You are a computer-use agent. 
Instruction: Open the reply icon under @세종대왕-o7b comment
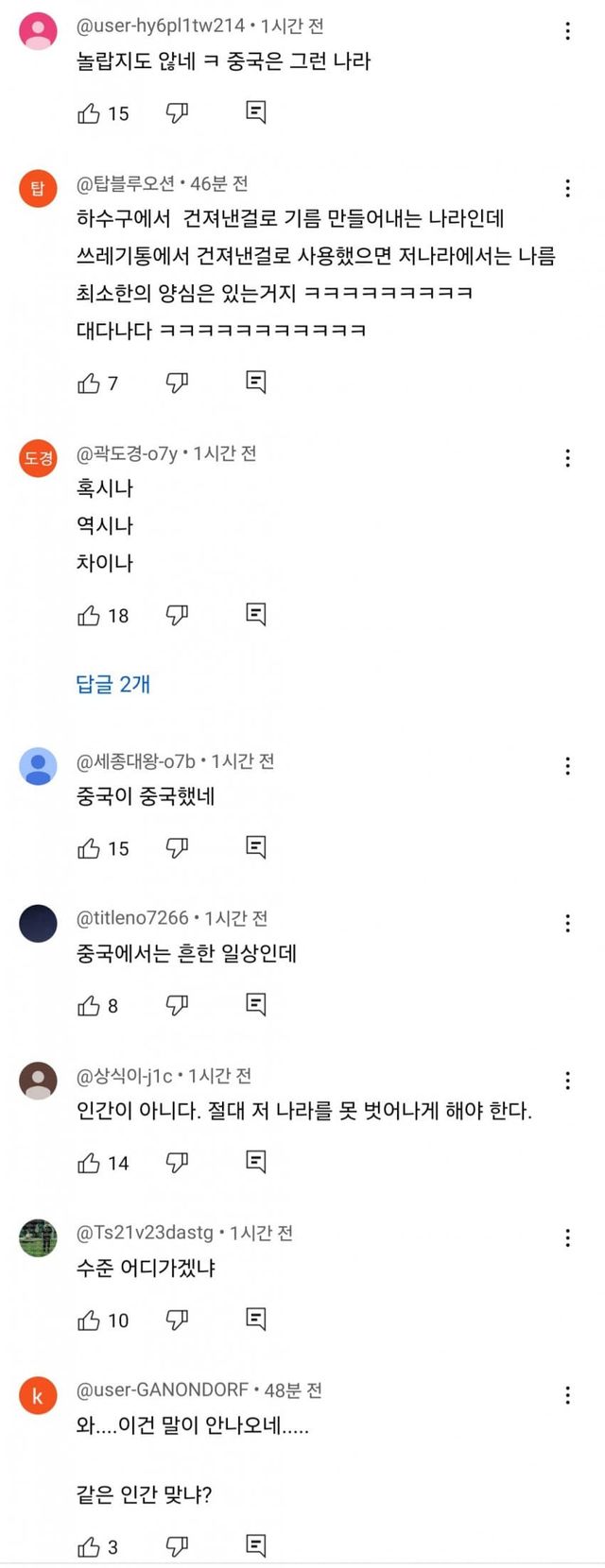coord(255,847)
